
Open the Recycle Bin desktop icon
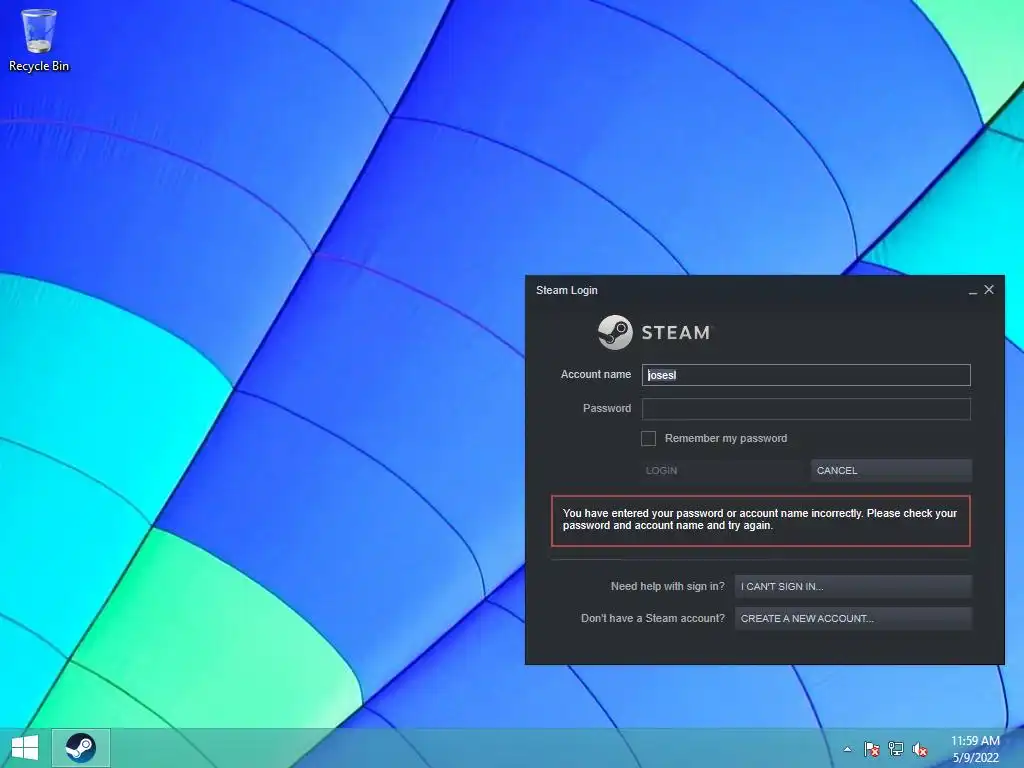(x=39, y=40)
